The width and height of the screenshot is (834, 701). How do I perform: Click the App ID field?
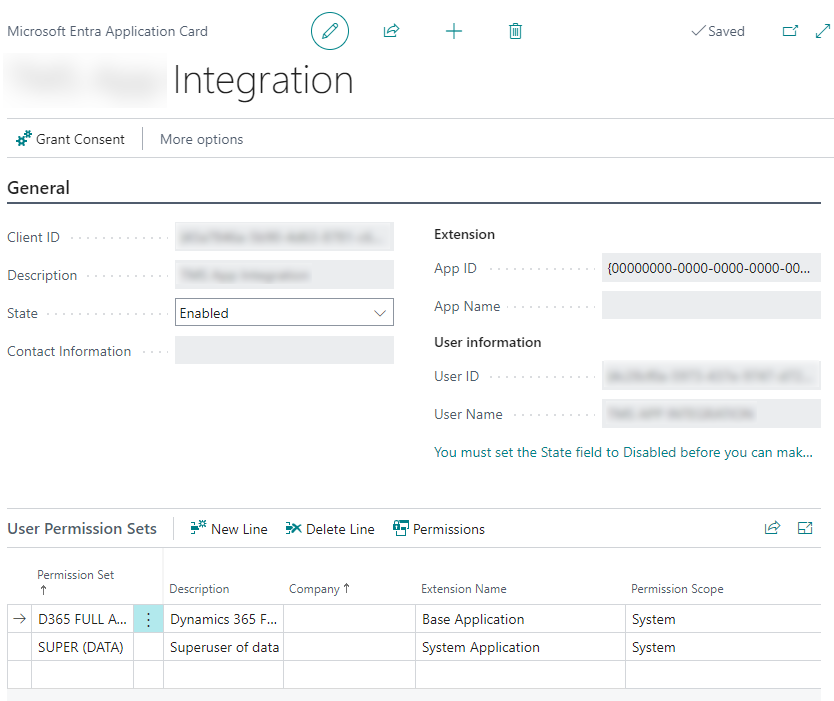point(711,268)
